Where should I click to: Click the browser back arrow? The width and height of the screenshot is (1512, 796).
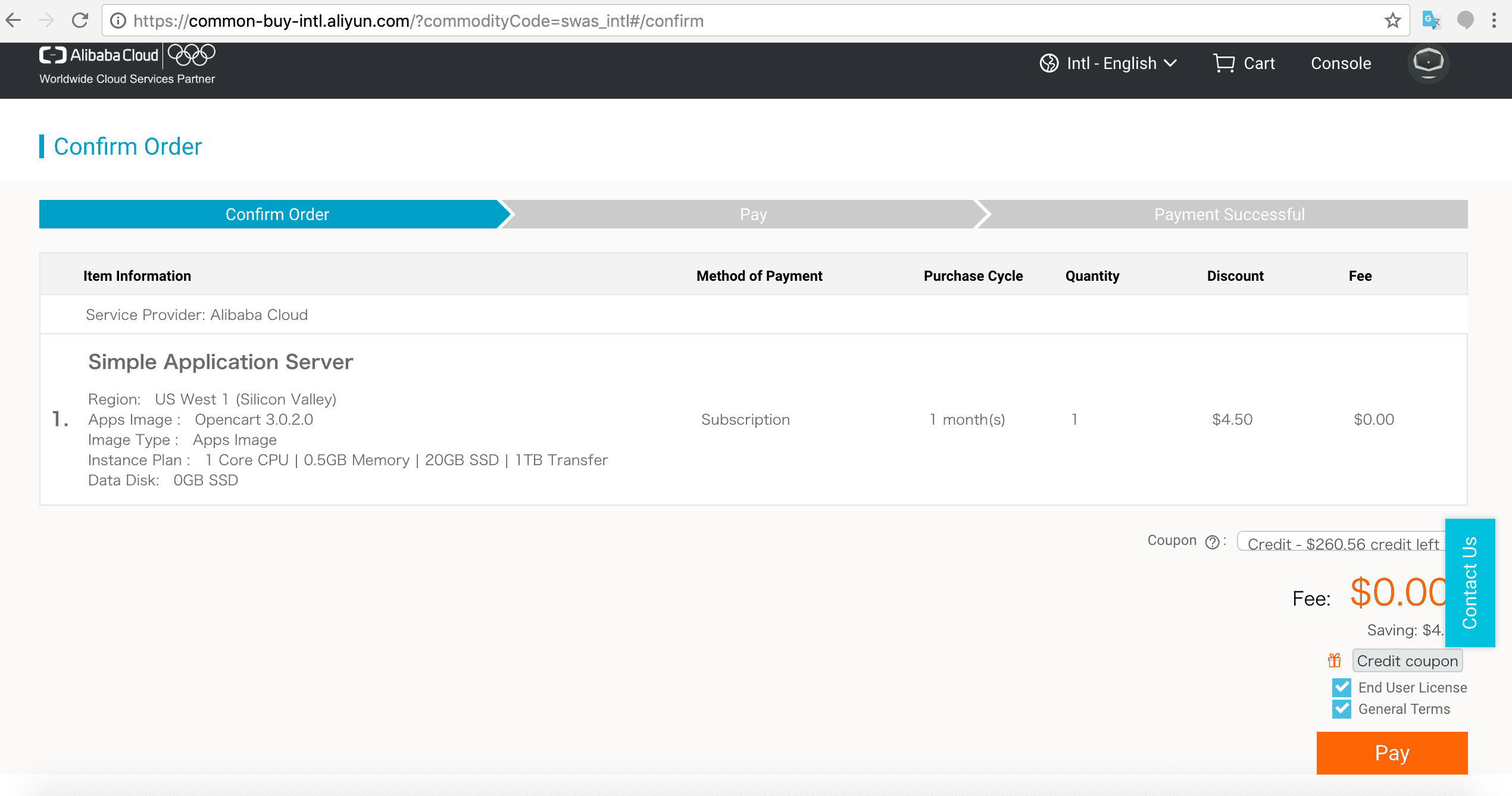coord(13,21)
